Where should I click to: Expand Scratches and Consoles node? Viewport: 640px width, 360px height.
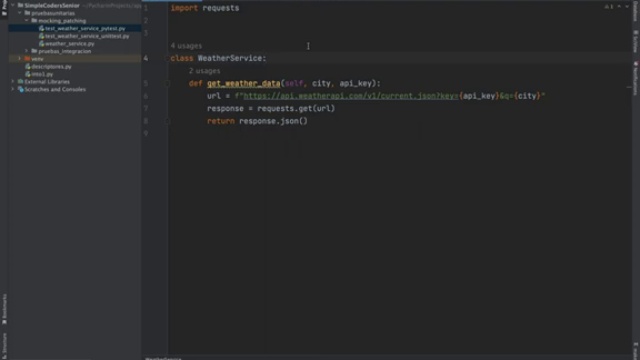tap(13, 89)
